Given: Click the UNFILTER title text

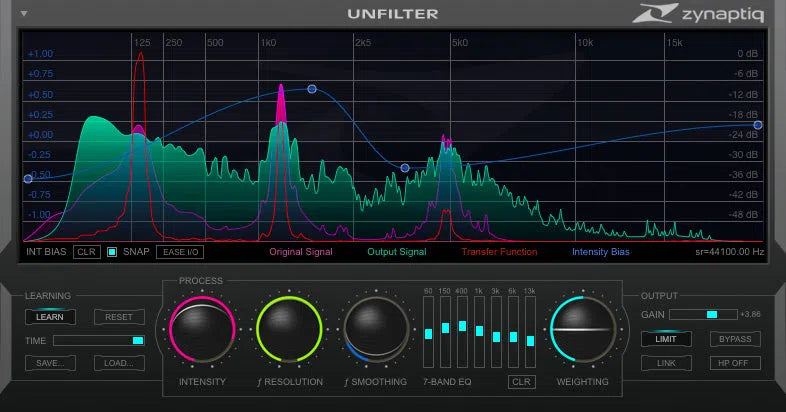Looking at the screenshot, I should (x=393, y=14).
